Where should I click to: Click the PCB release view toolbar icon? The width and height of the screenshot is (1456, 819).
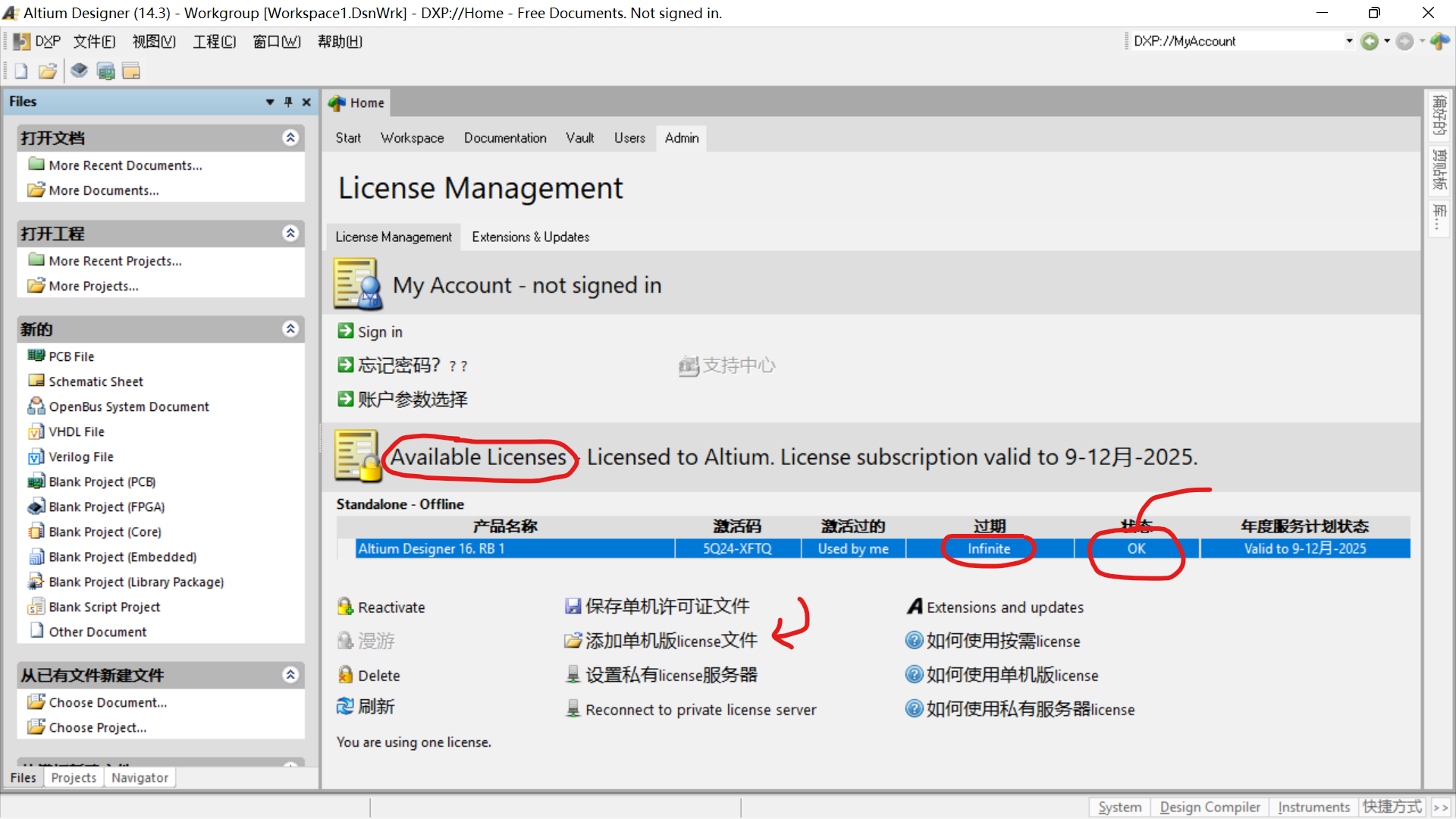pyautogui.click(x=106, y=71)
